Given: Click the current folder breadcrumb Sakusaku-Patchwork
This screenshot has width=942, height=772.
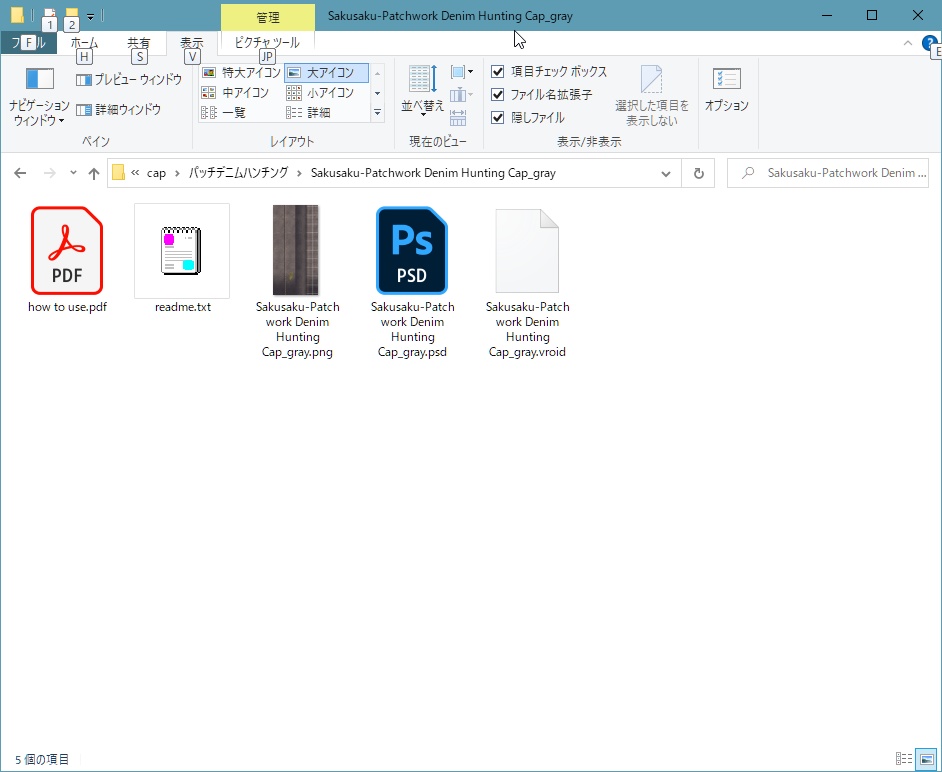Looking at the screenshot, I should point(433,173).
